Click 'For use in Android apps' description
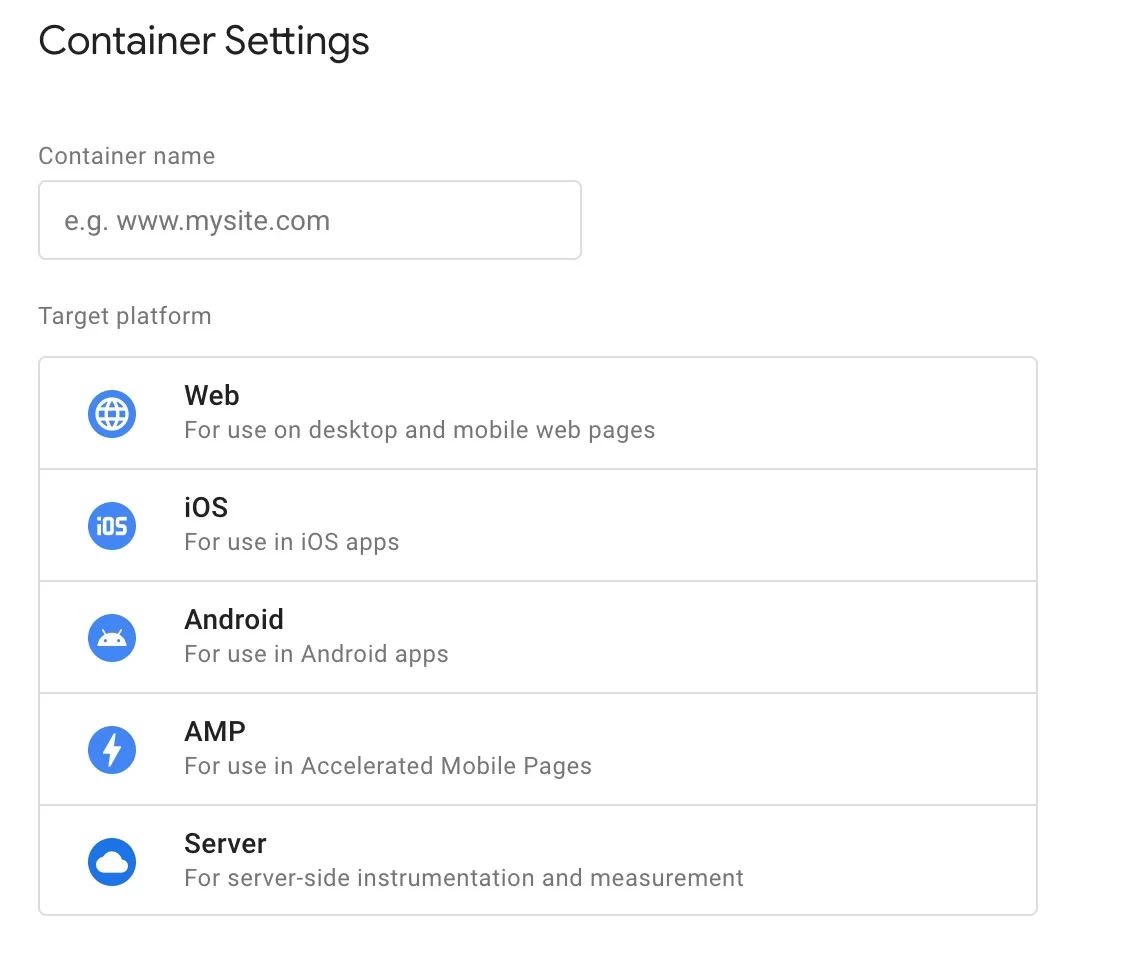 click(316, 654)
